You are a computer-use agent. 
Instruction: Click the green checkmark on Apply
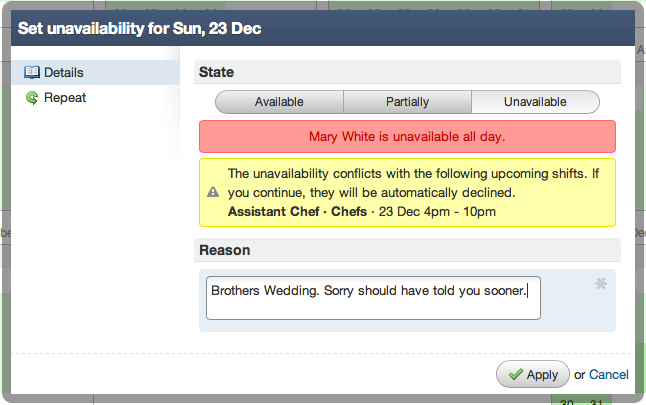click(515, 375)
